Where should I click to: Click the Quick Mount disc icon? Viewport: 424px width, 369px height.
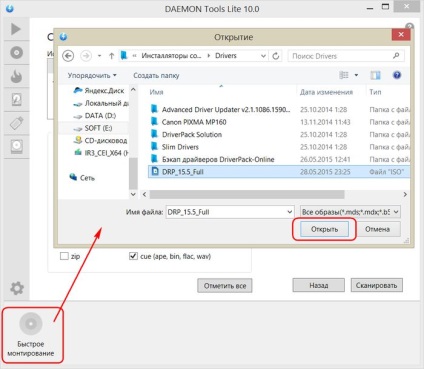click(x=31, y=324)
